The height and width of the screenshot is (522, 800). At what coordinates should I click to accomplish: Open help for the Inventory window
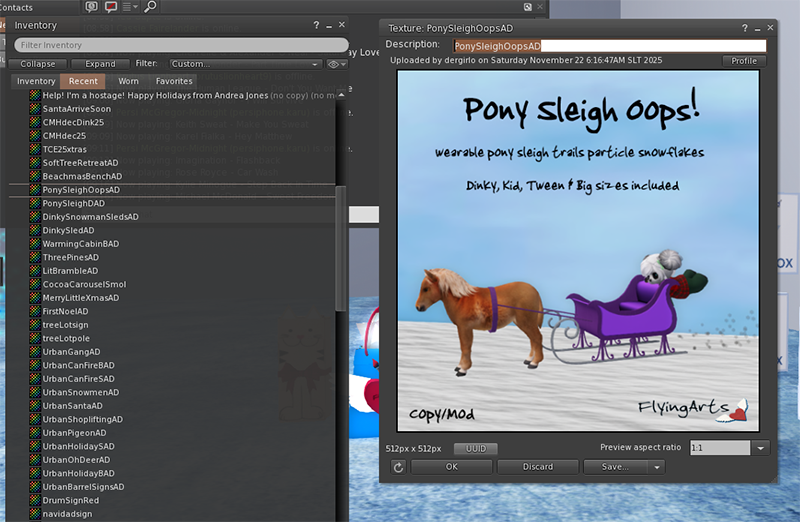click(x=315, y=25)
